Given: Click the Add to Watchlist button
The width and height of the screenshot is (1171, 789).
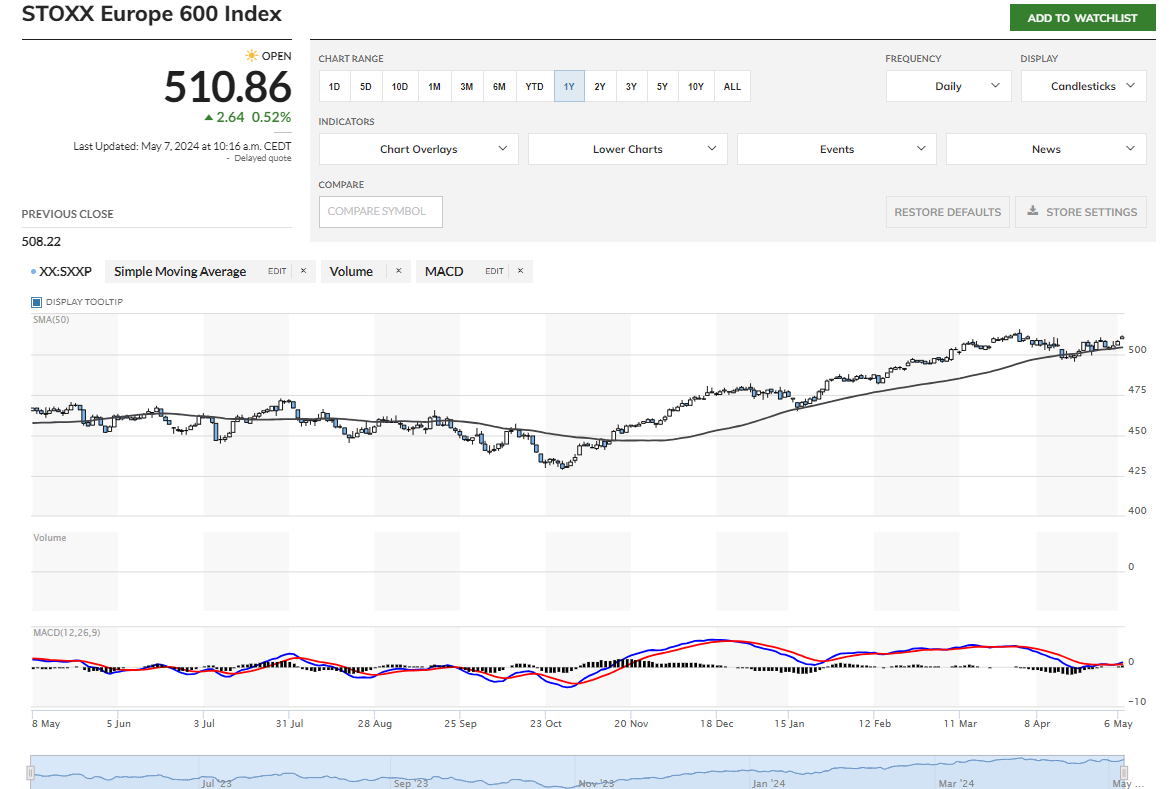Looking at the screenshot, I should 1082,18.
